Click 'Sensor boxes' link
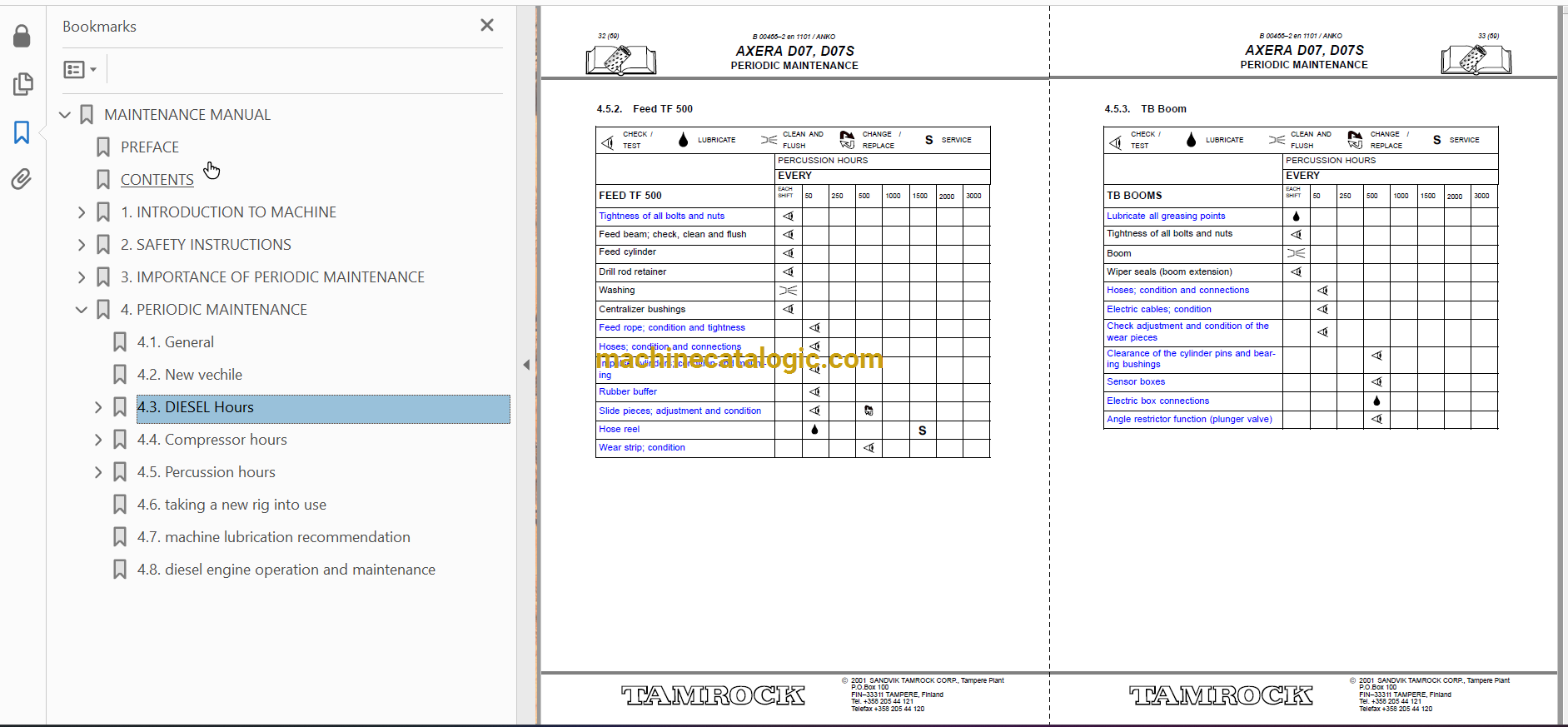Screen dimensions: 1568x727 pyautogui.click(x=1136, y=381)
